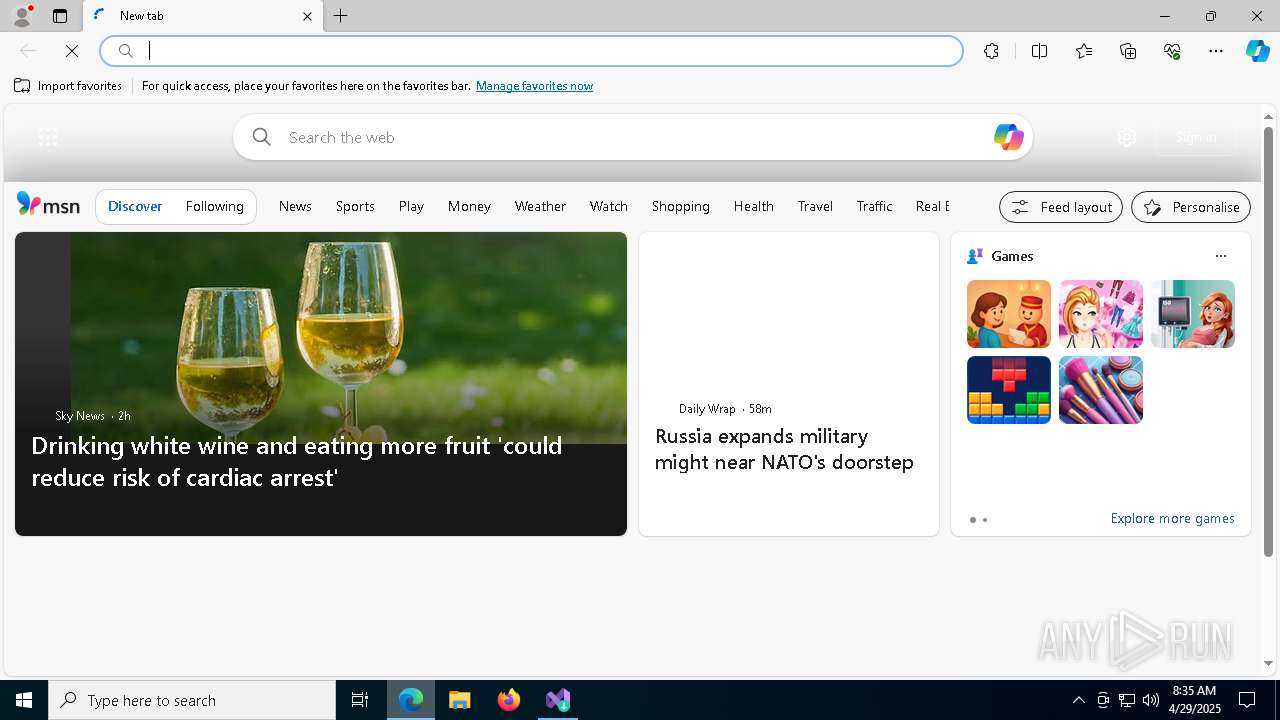The height and width of the screenshot is (720, 1280).
Task: Open the Play category
Action: 411,206
